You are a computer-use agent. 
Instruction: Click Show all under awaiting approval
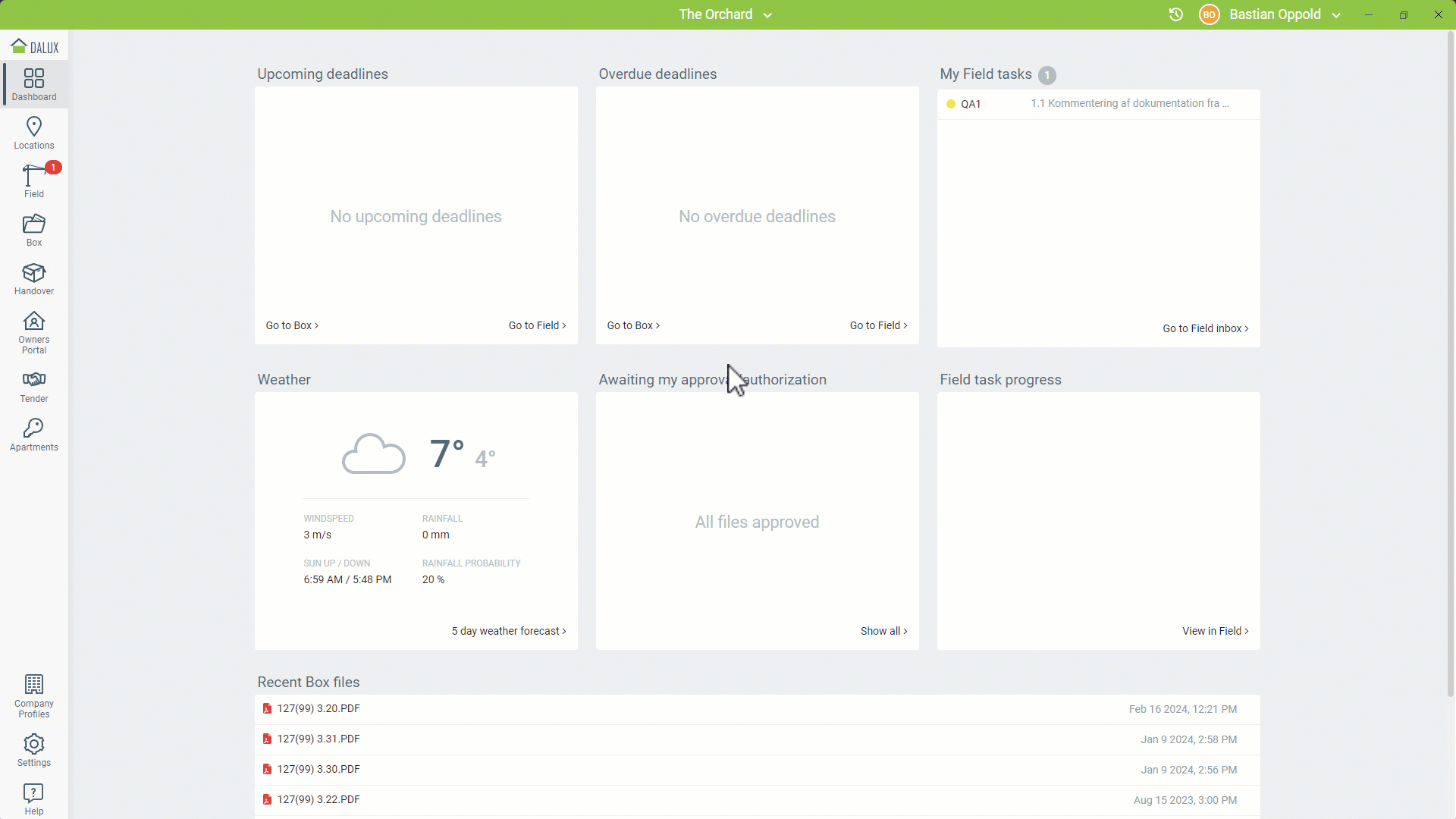pyautogui.click(x=883, y=631)
